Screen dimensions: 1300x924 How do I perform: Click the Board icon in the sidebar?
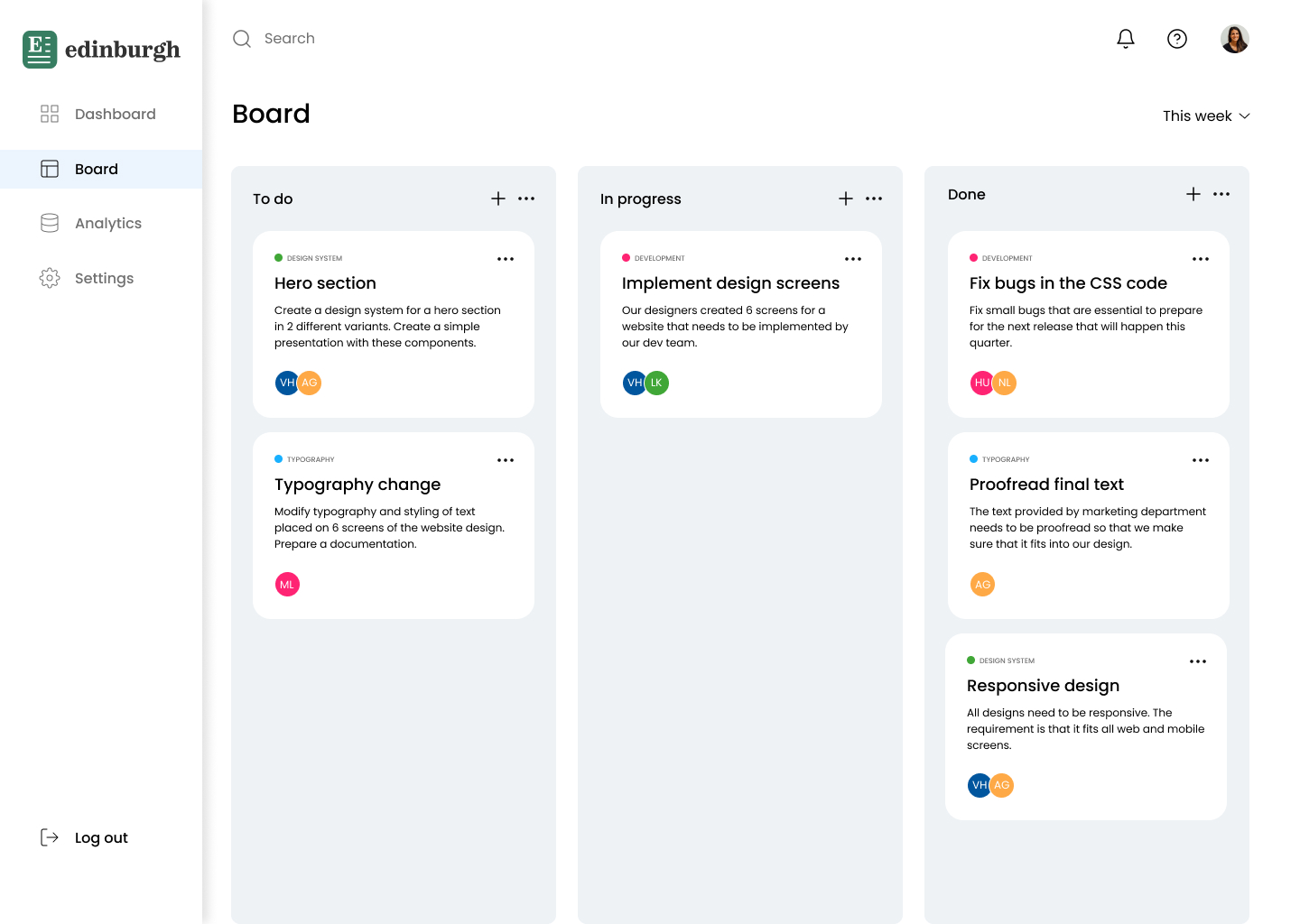click(50, 169)
